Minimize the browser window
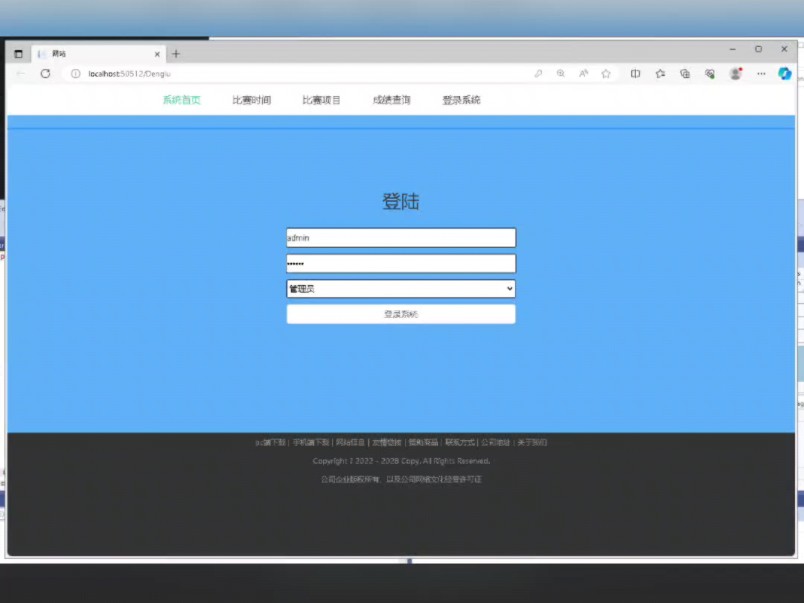 [x=733, y=49]
